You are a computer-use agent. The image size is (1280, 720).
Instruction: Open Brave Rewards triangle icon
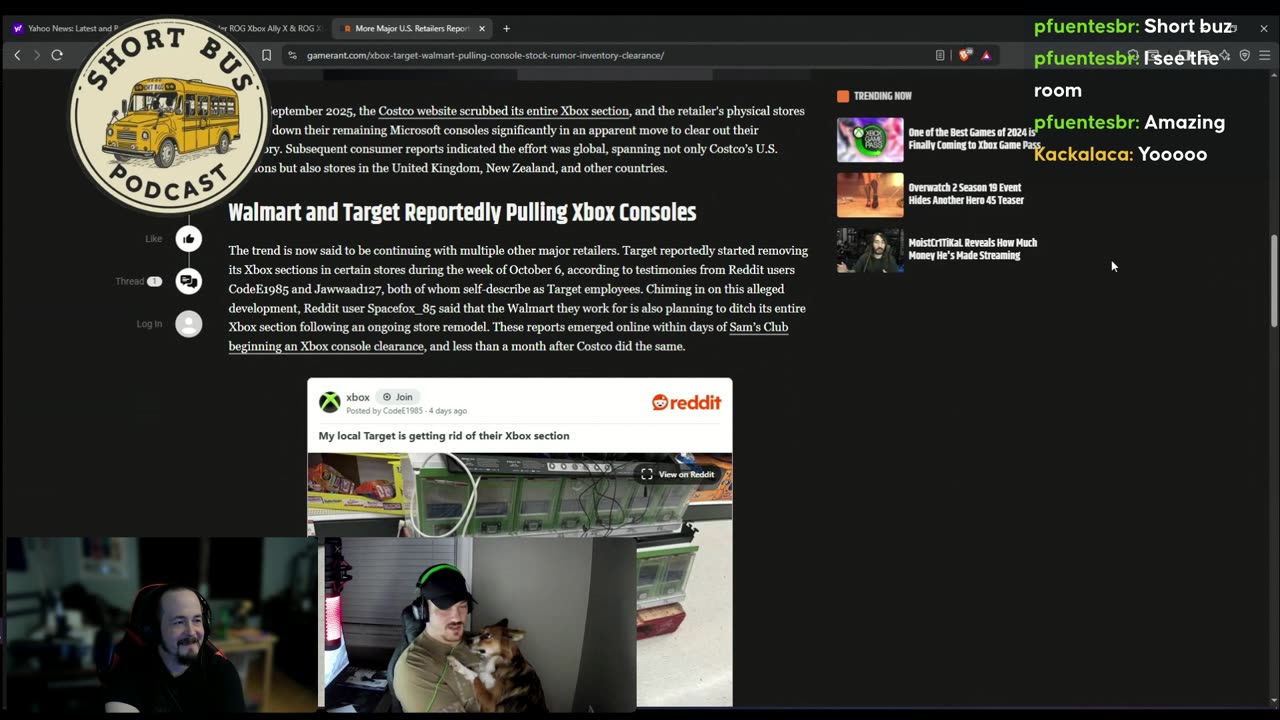pos(986,55)
